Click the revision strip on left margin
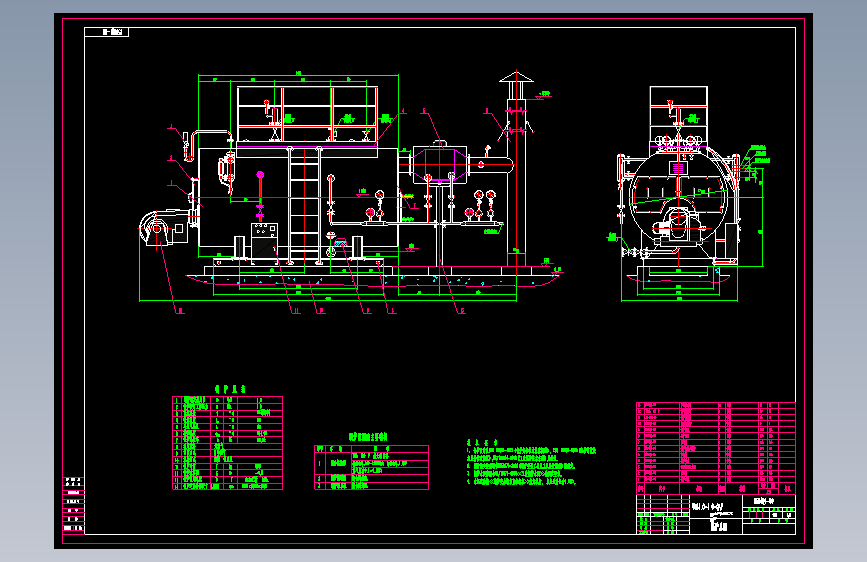Screen dimensions: 867x562 [74, 504]
